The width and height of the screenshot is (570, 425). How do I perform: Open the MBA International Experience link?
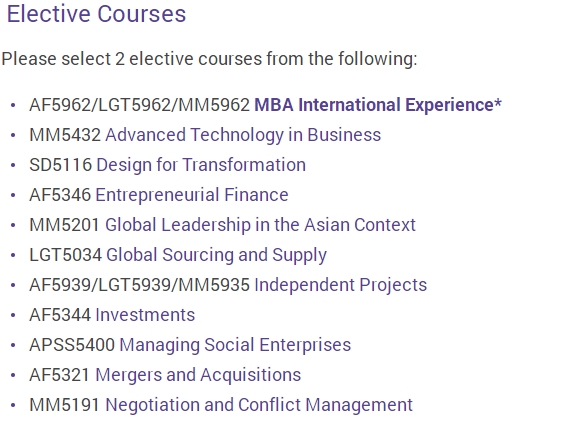378,105
